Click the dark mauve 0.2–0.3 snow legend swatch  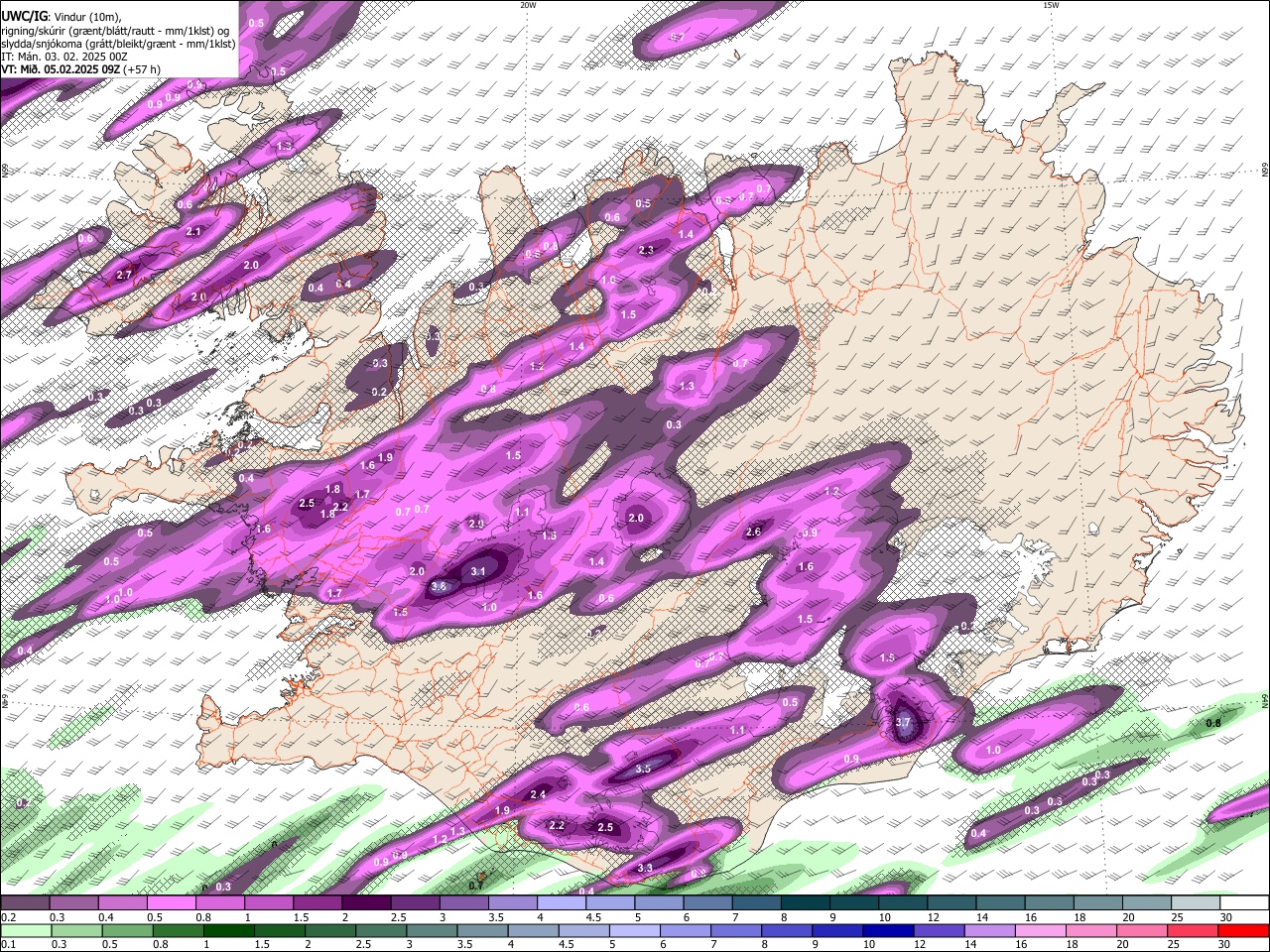25,903
